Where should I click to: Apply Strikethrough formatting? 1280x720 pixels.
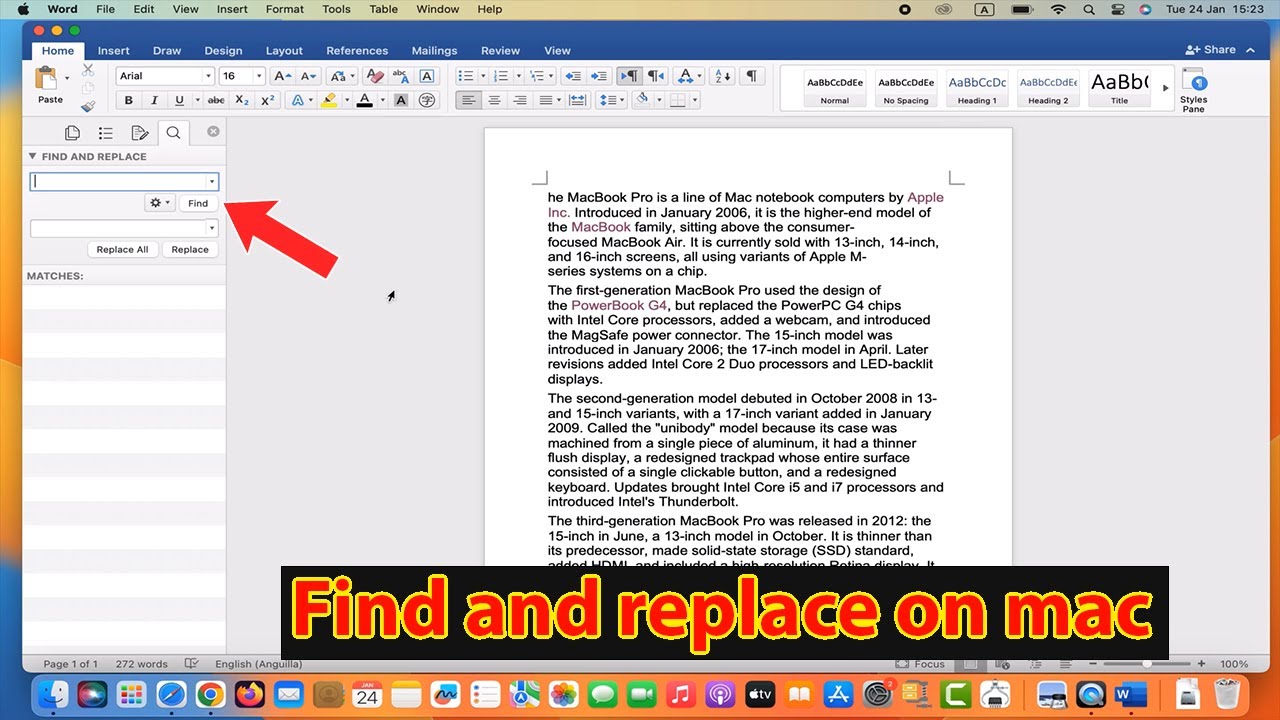click(215, 100)
